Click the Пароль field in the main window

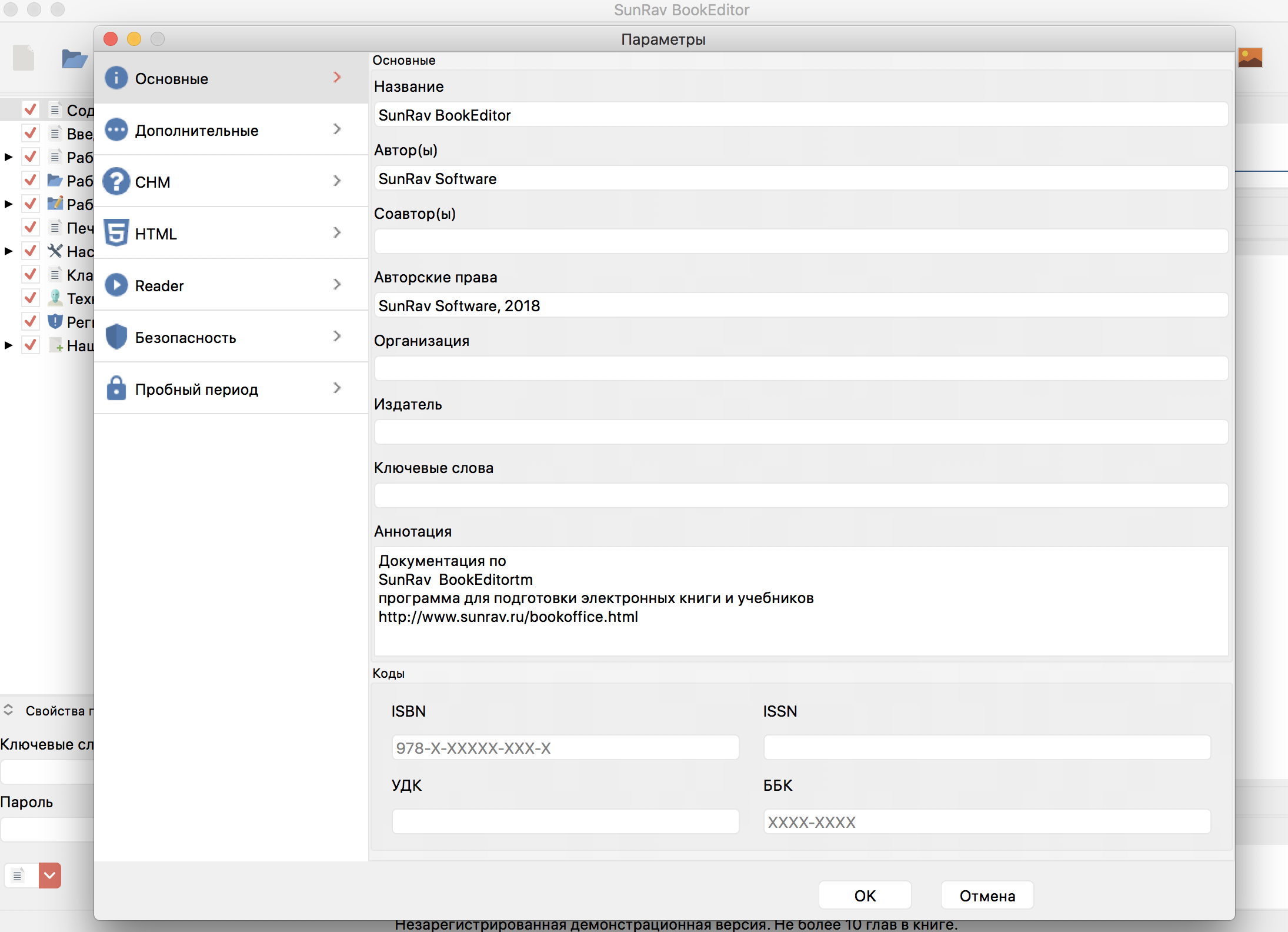coord(47,830)
